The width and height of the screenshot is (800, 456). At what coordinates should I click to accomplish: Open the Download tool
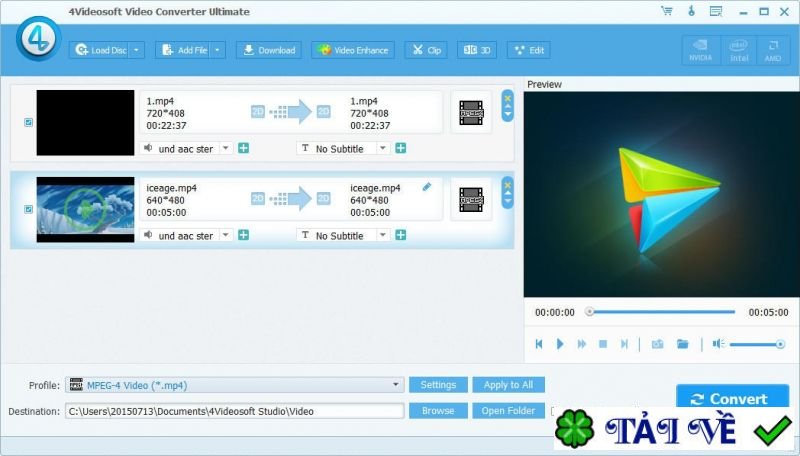point(269,50)
